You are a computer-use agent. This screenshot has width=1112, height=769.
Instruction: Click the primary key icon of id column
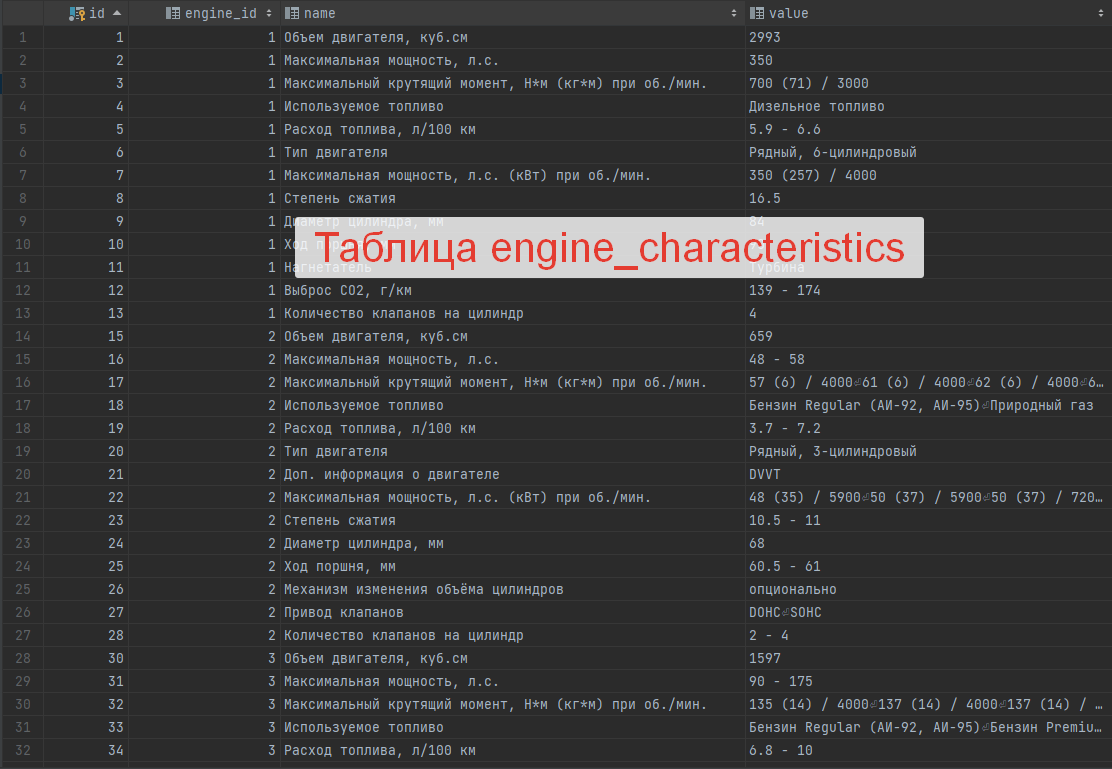click(x=77, y=13)
